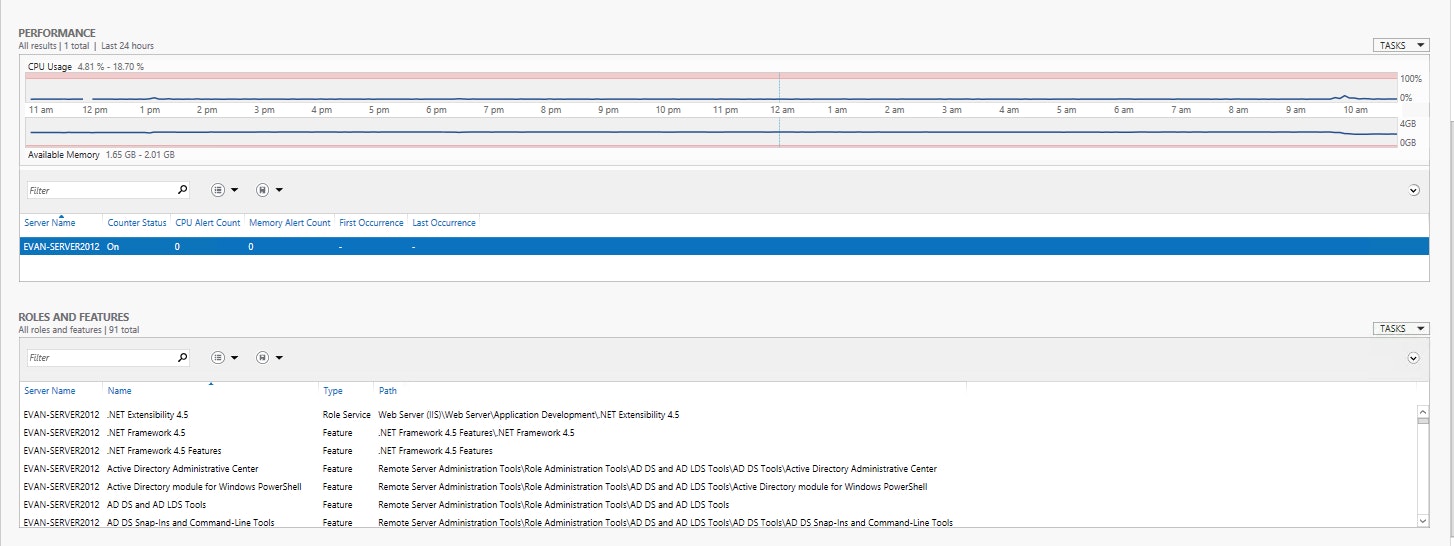Image resolution: width=1454 pixels, height=546 pixels.
Task: Expand the Performance section chevron
Action: [1413, 190]
